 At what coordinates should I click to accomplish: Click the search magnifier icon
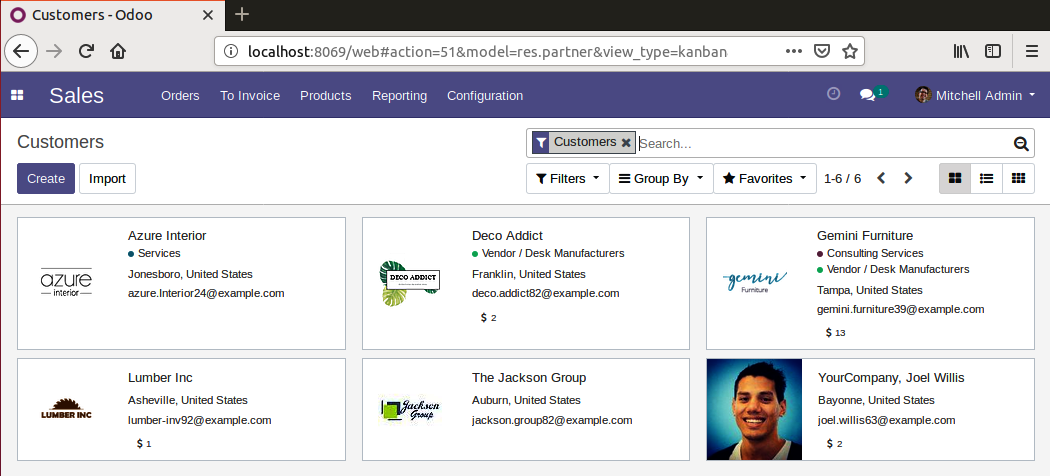pyautogui.click(x=1021, y=143)
